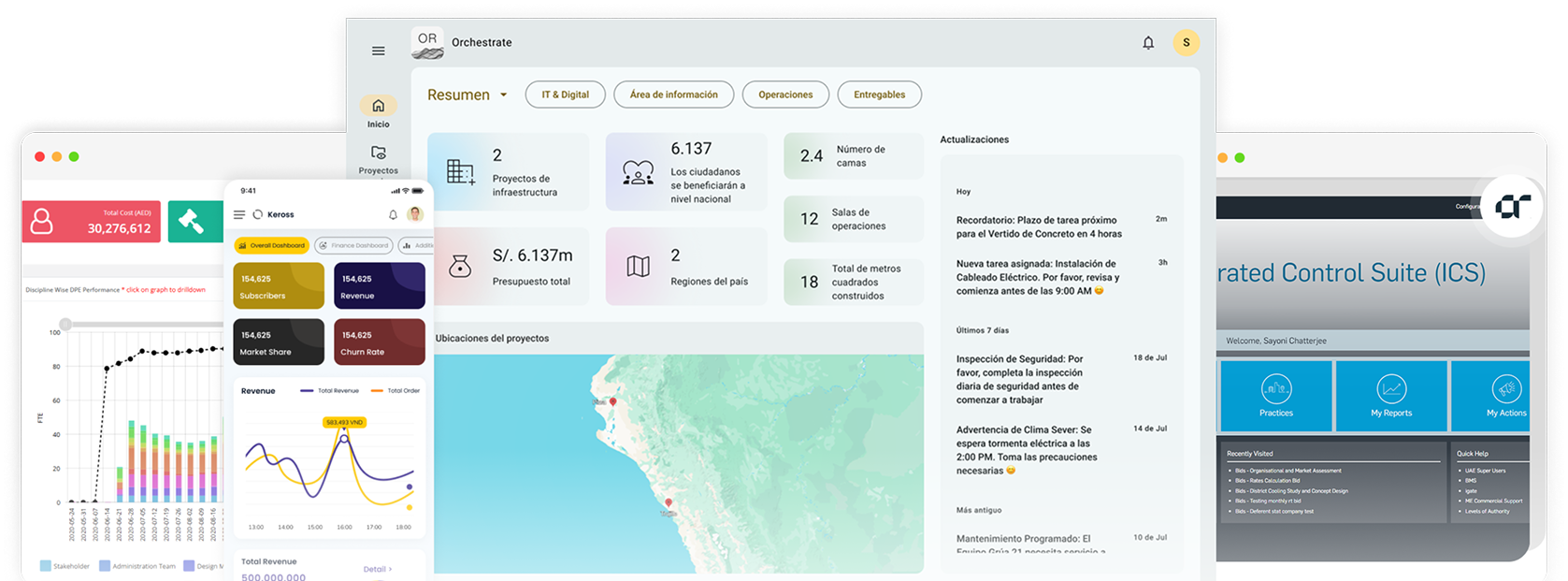Go to Inicio home icon in sidebar

point(378,106)
